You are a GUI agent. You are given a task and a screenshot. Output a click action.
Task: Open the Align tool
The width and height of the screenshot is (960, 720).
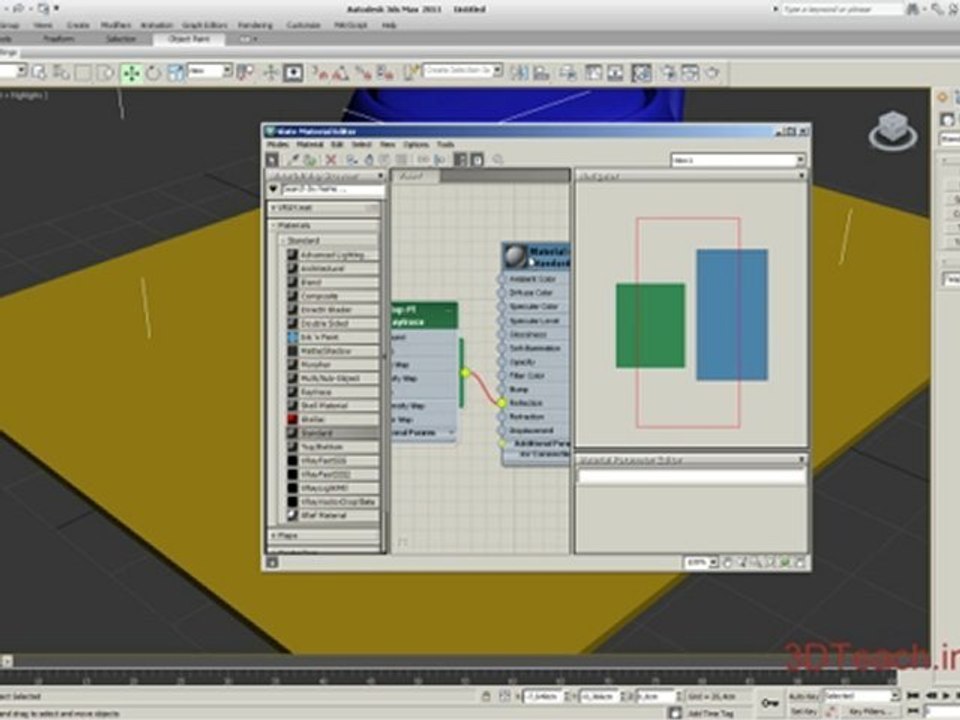click(541, 73)
